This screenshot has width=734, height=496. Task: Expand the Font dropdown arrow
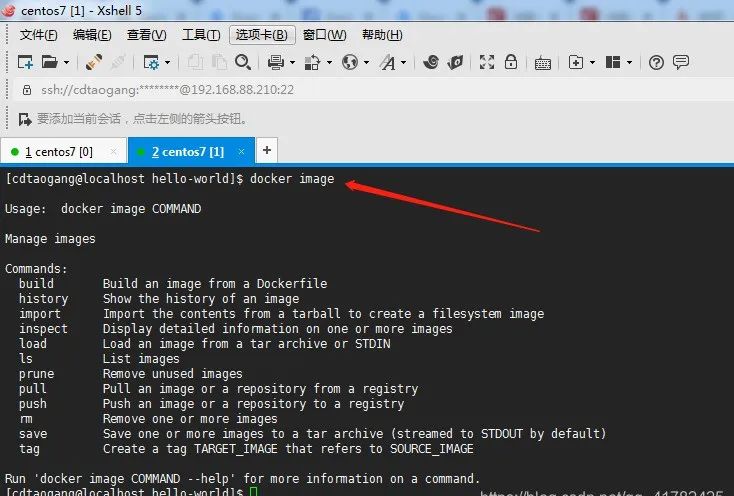click(x=404, y=62)
